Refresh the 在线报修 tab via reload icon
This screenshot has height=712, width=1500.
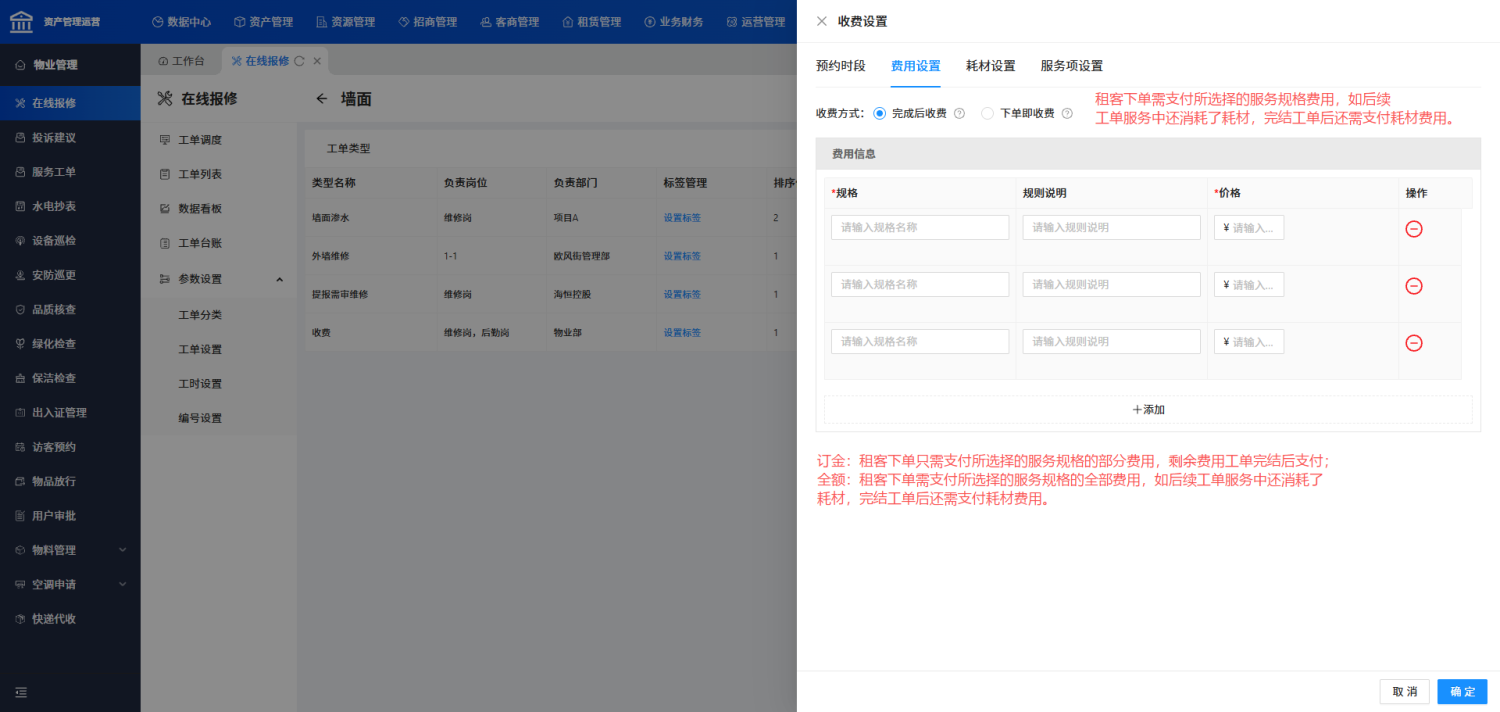click(299, 61)
